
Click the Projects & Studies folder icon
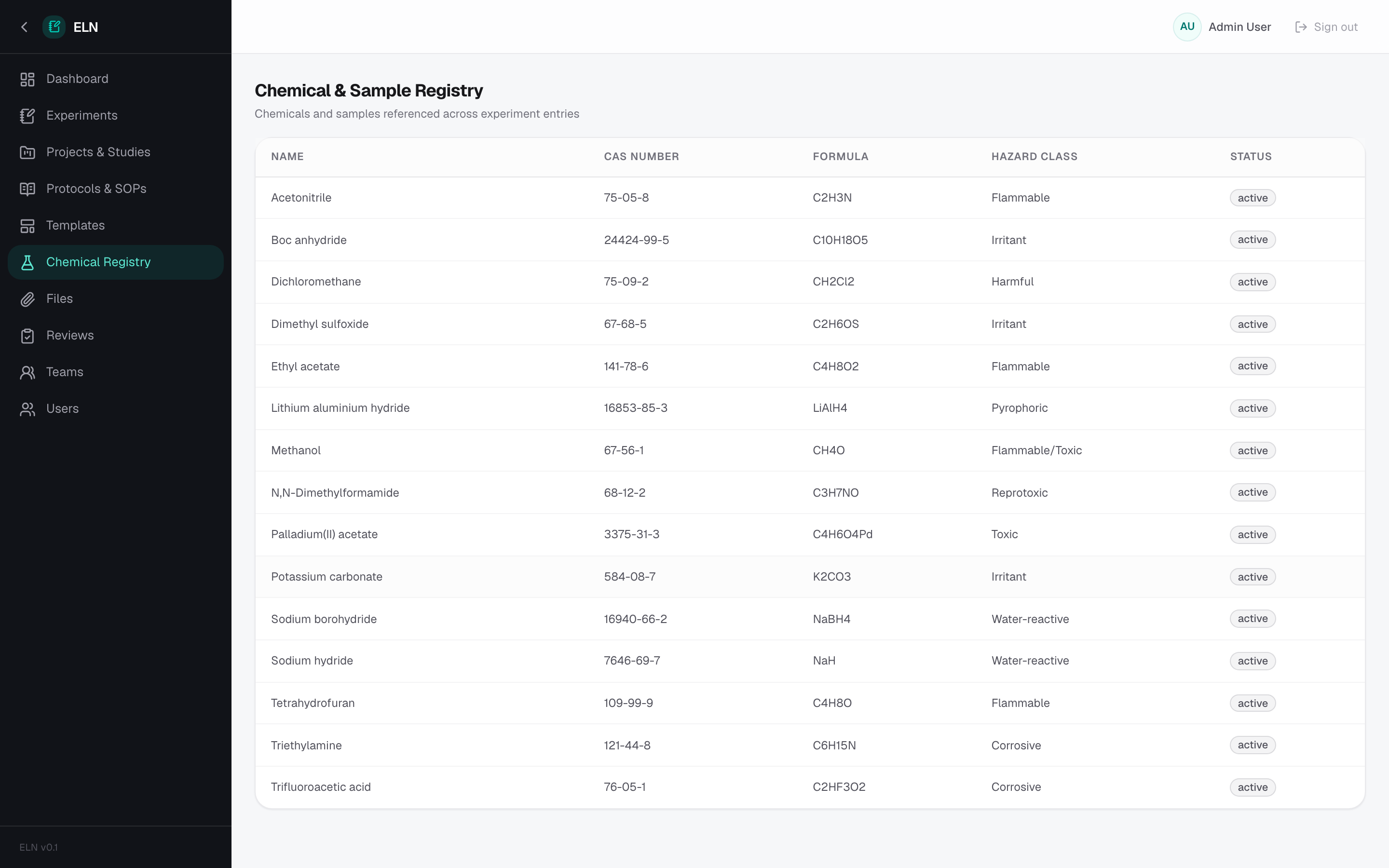coord(27,153)
